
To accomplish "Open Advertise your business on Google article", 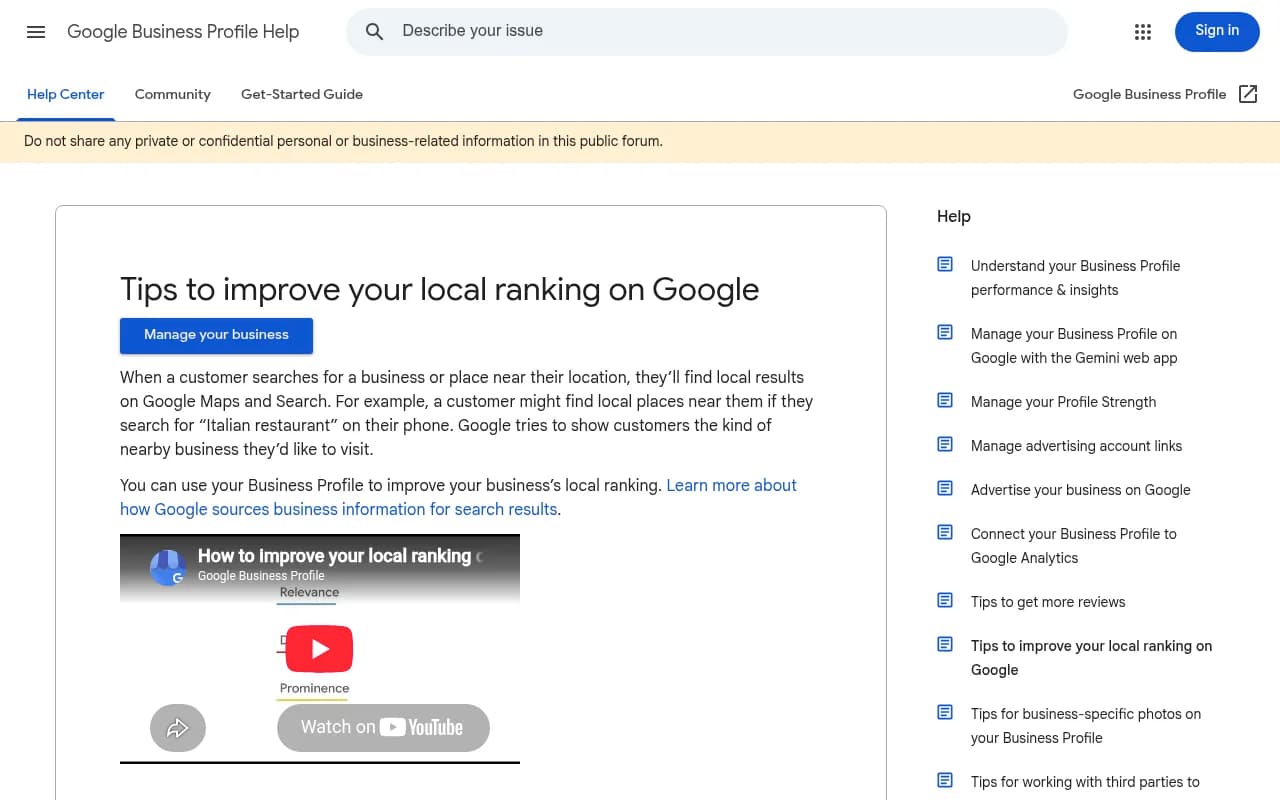I will pyautogui.click(x=1080, y=490).
